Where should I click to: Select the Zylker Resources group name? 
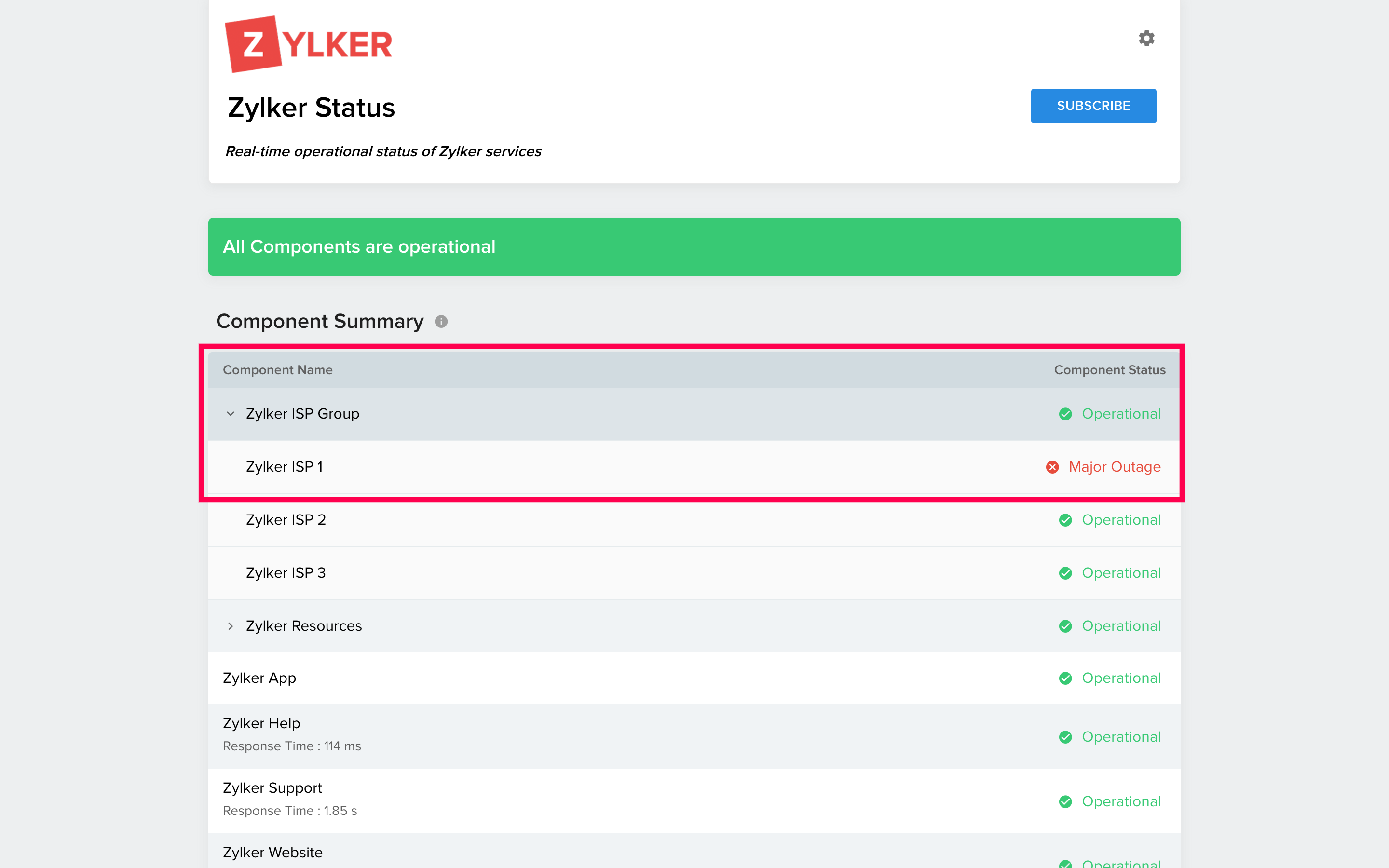pos(304,626)
